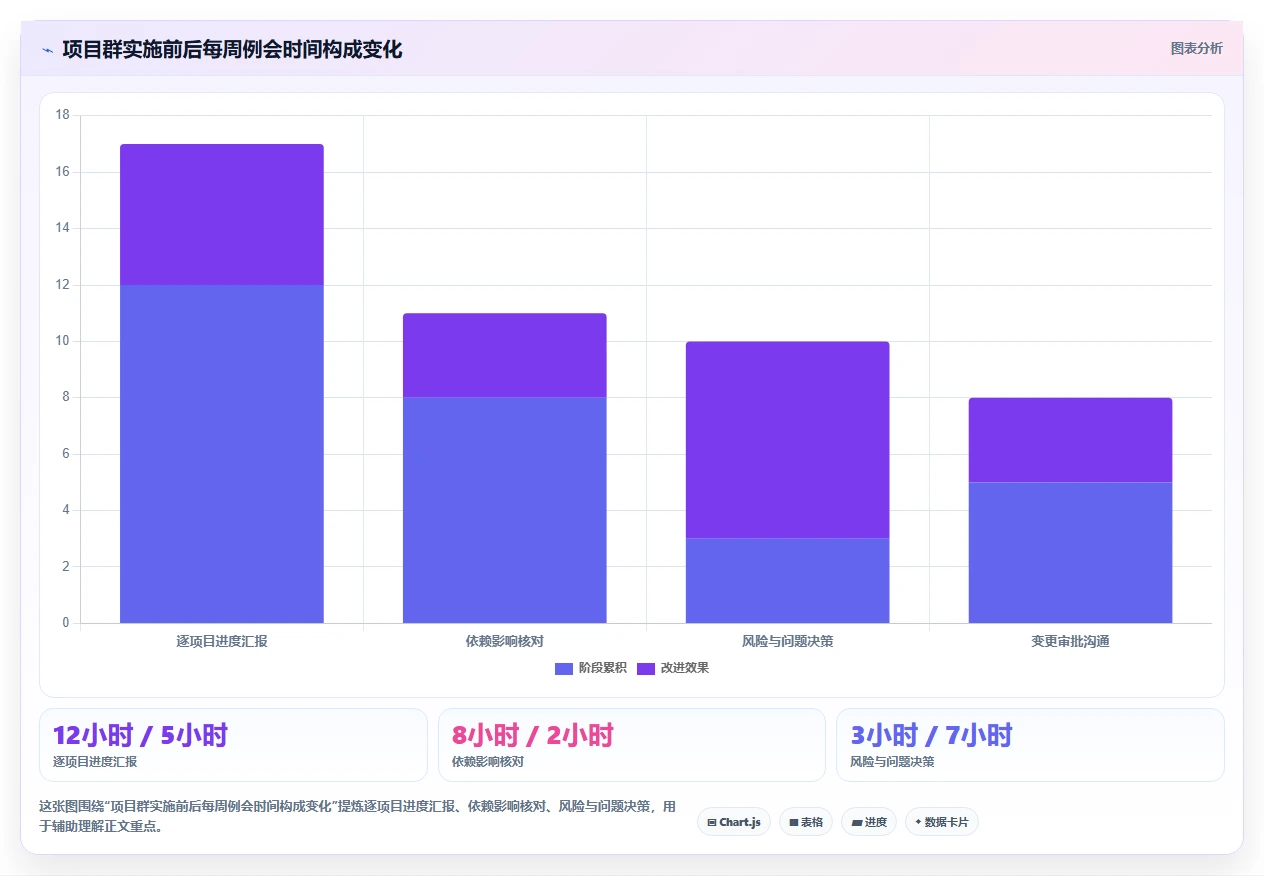Click the purple bar segment for 风险与问题决策

pyautogui.click(x=788, y=440)
